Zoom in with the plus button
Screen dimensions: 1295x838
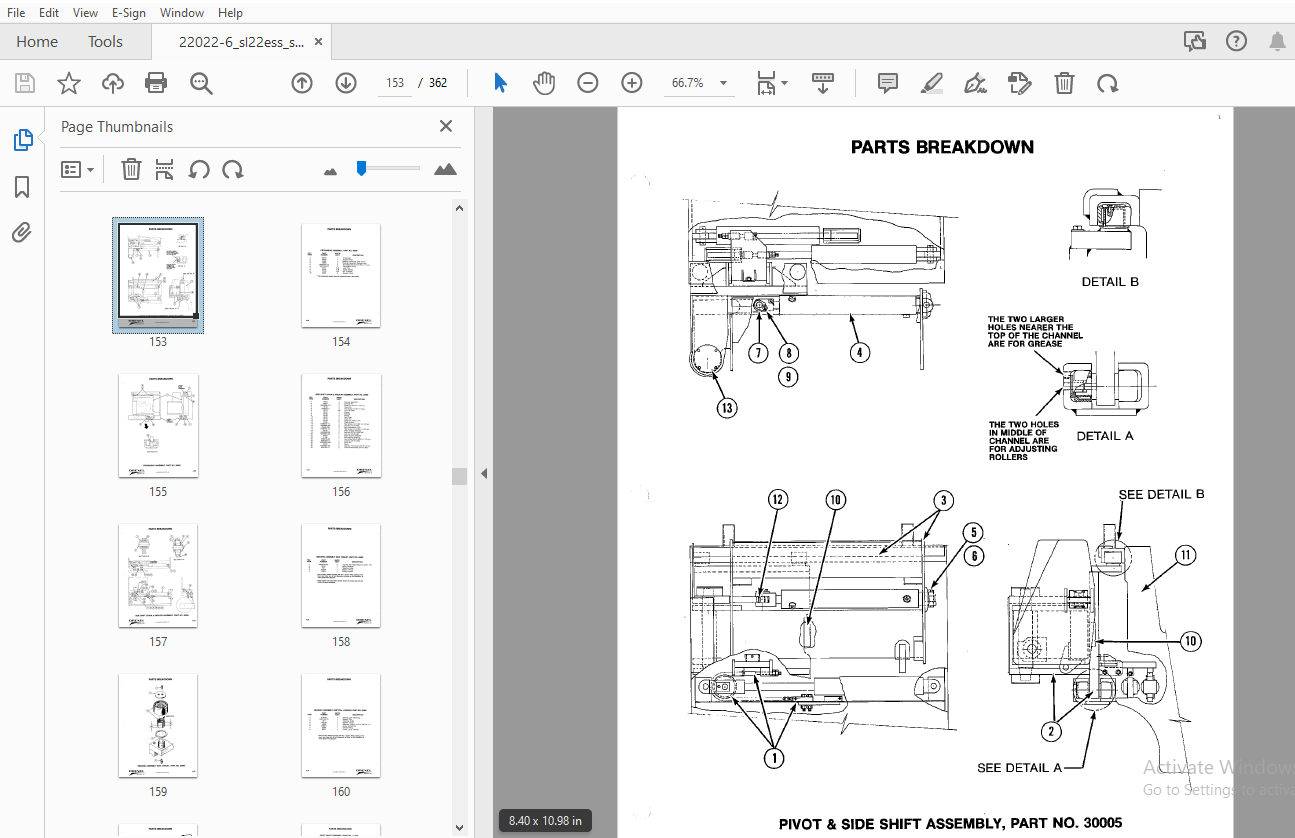[631, 83]
